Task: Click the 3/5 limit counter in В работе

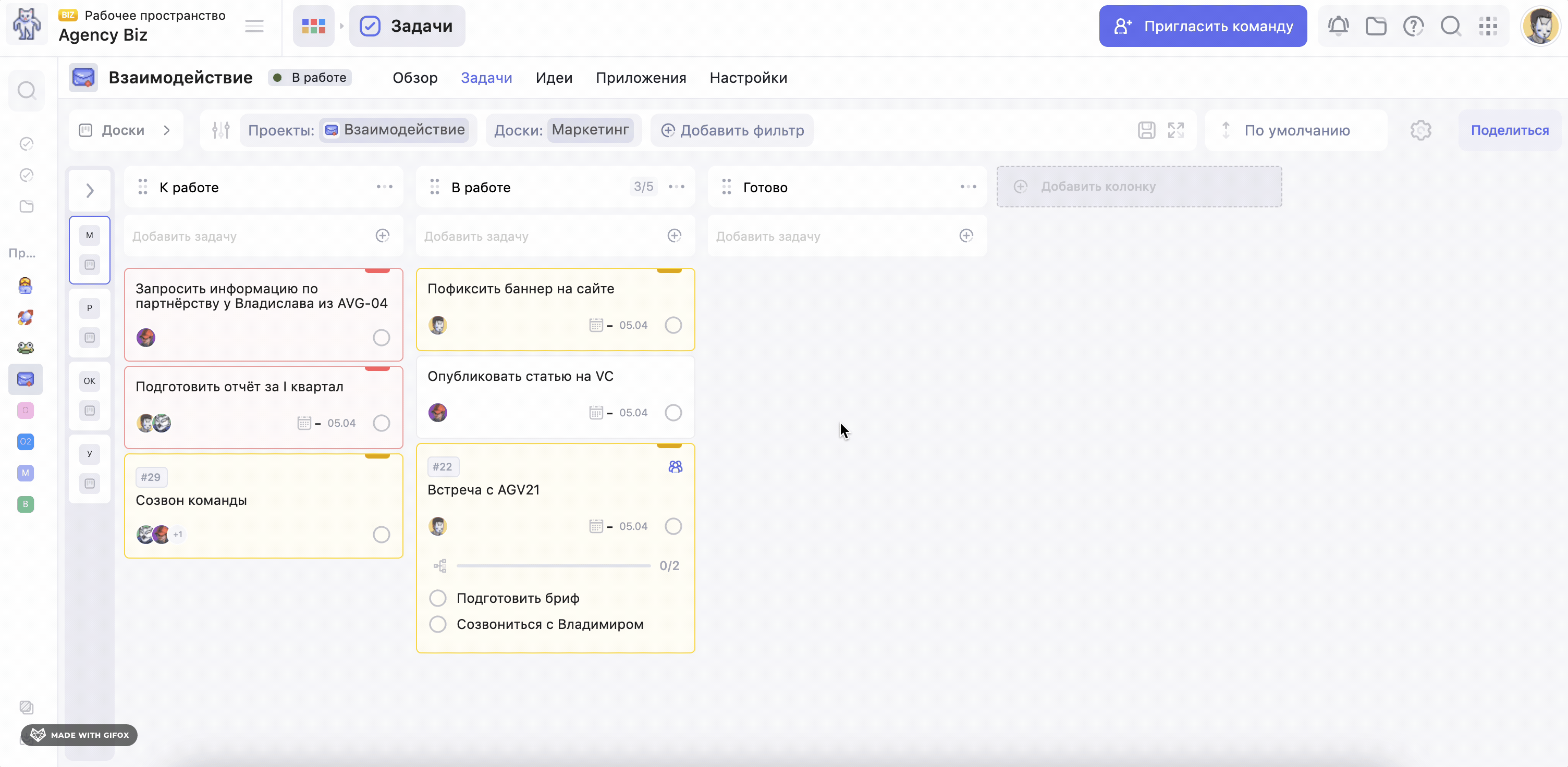Action: tap(643, 187)
